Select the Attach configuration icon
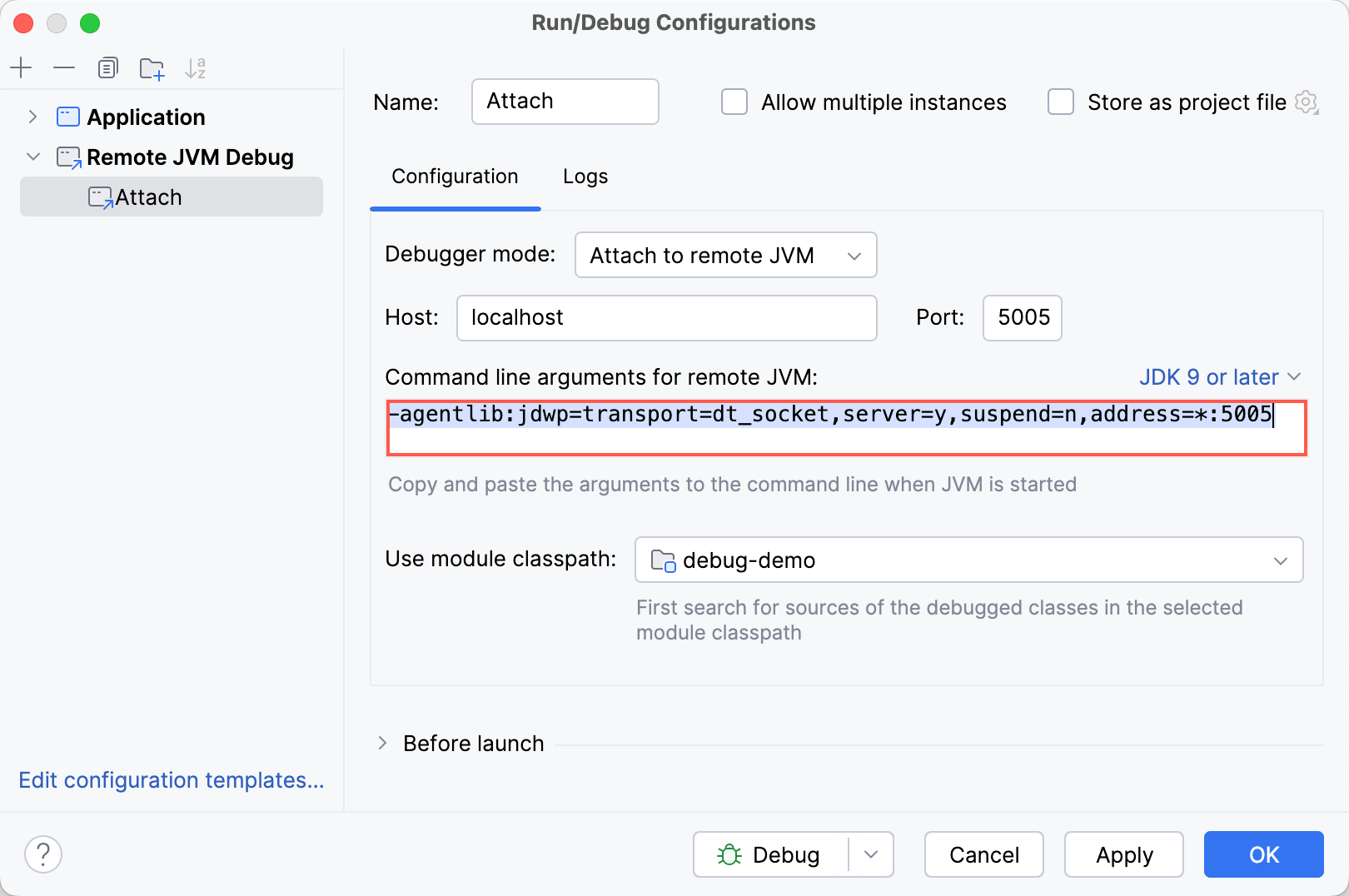The height and width of the screenshot is (896, 1349). 100,197
